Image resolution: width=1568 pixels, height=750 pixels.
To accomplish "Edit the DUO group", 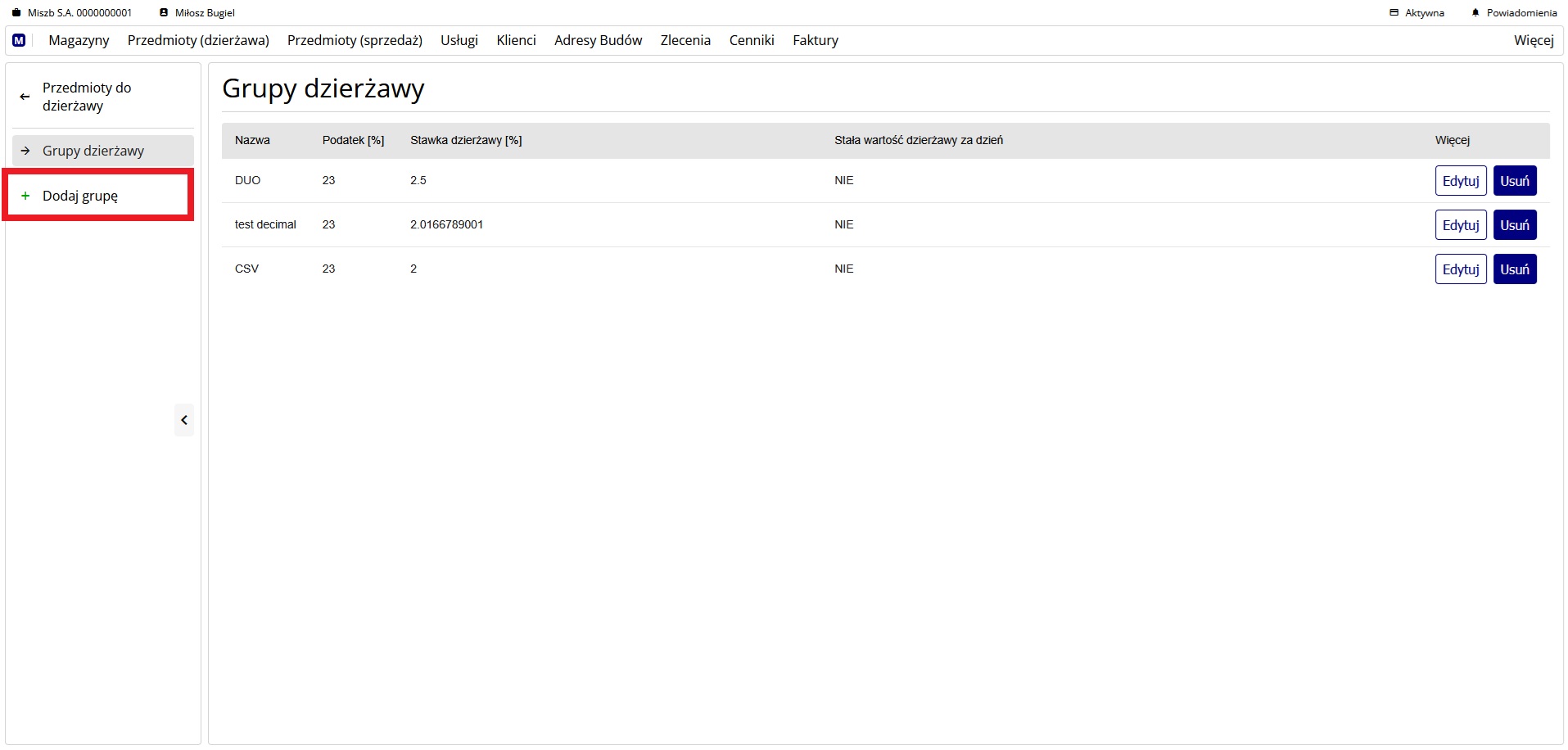I will (x=1460, y=181).
